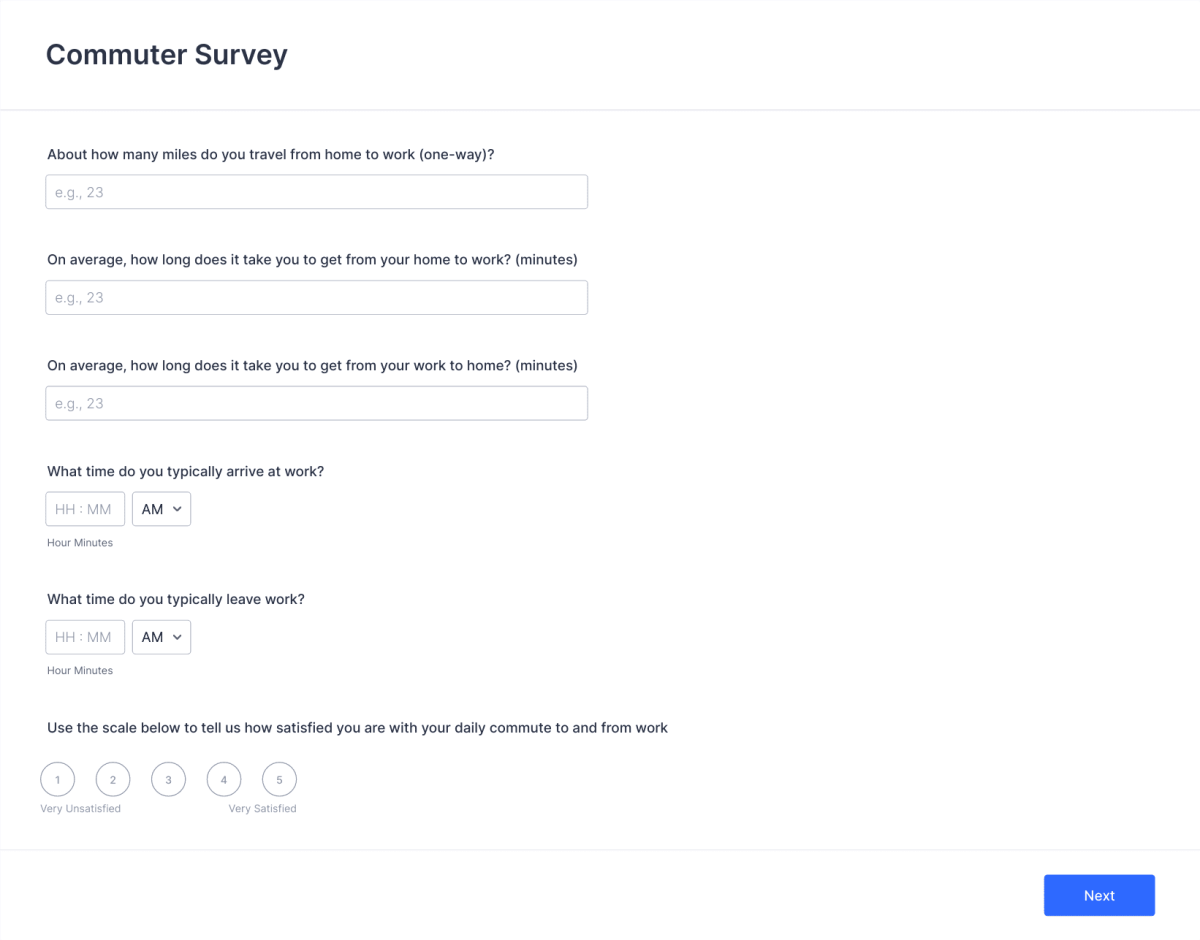Expand the chevron on the first AM selector
Viewport: 1200px width, 940px height.
coord(175,509)
